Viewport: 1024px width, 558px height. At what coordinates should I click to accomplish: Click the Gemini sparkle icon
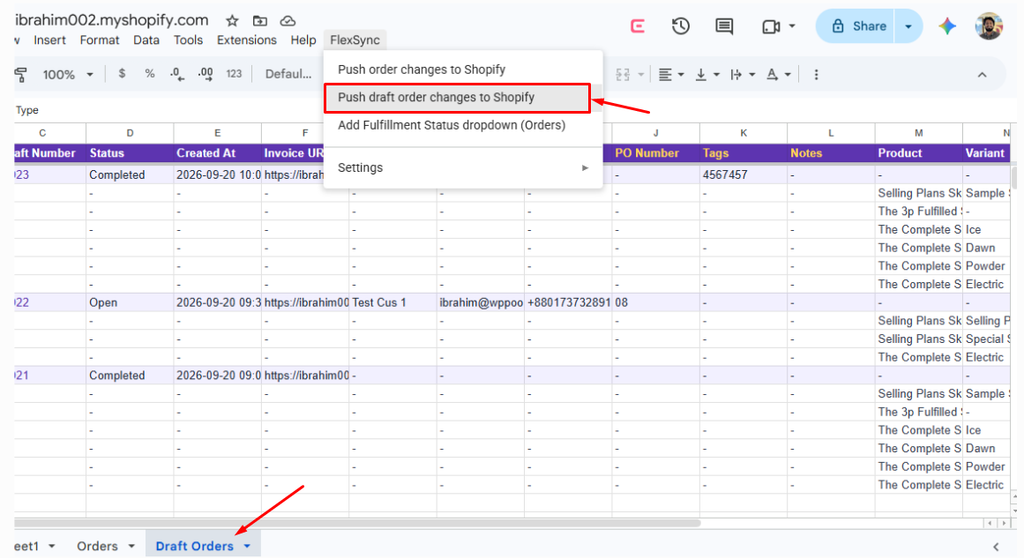pos(947,26)
